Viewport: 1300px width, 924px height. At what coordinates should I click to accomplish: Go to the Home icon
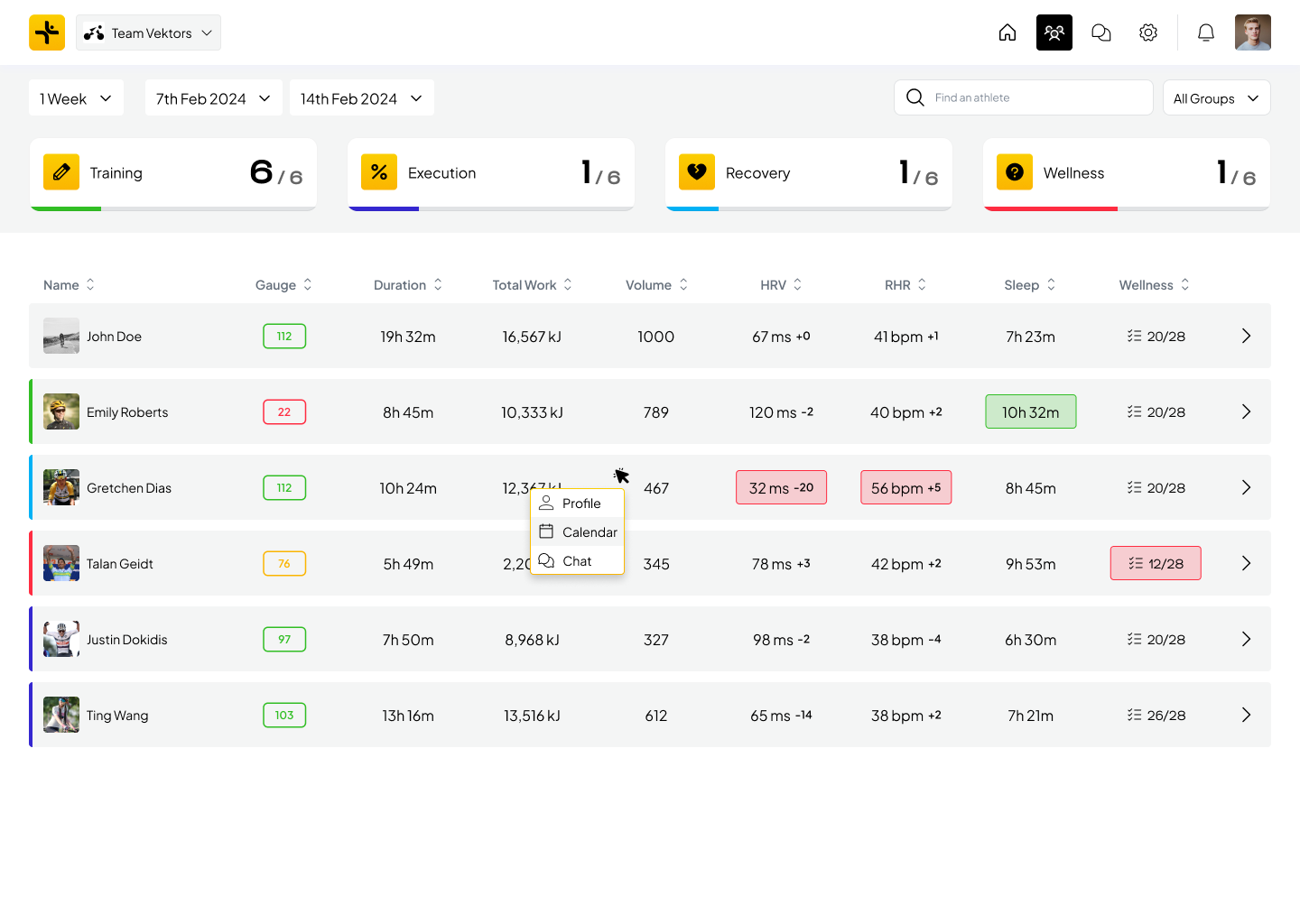[x=1007, y=32]
